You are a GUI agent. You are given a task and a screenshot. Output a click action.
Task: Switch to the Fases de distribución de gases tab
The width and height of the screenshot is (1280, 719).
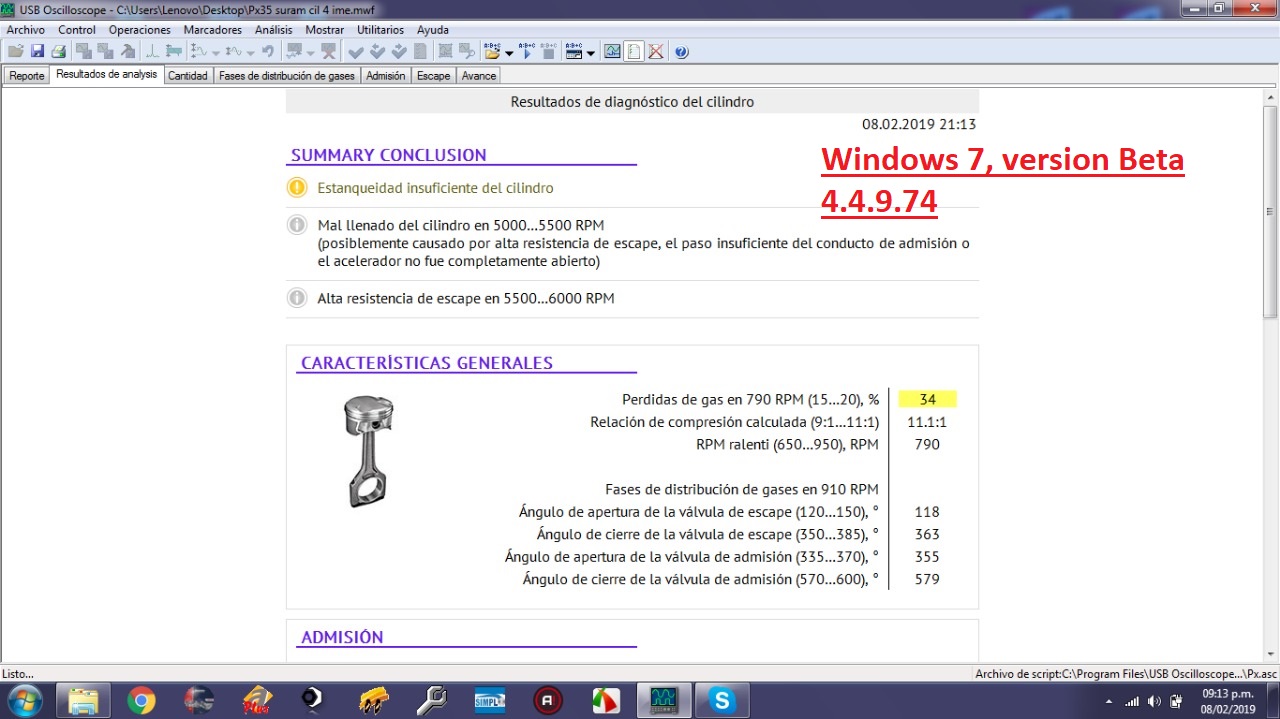click(287, 75)
